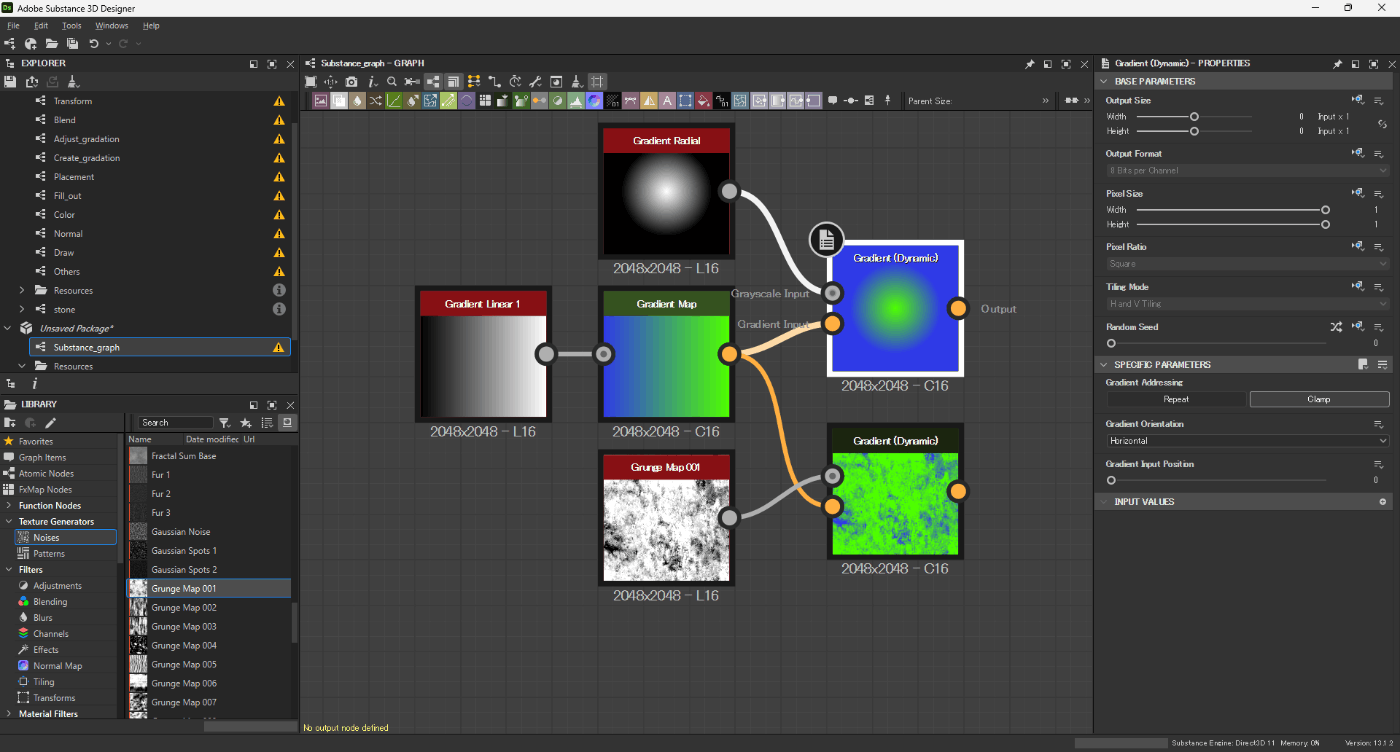Click the Random Seed shuffle icon
1400x752 pixels.
click(1336, 327)
